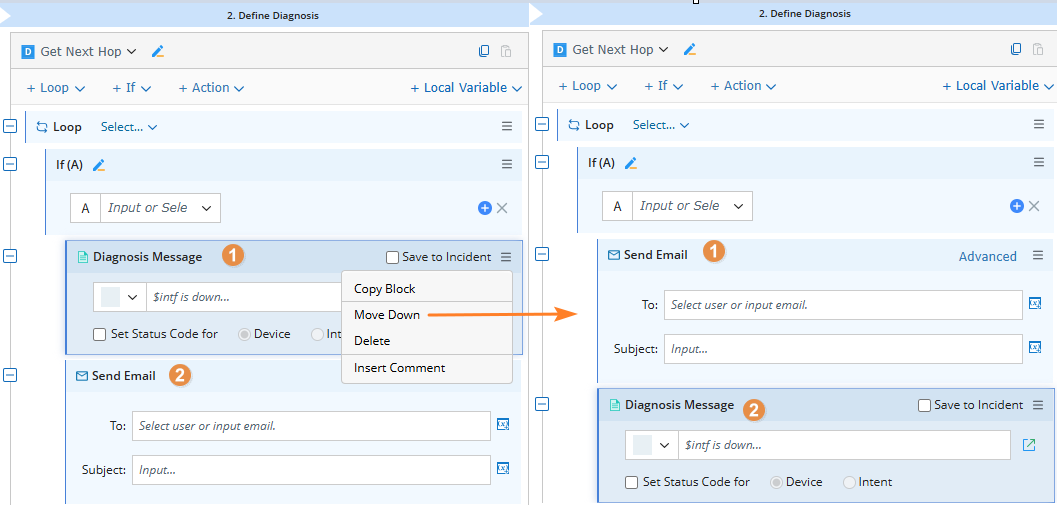Click blue plus icon in left If block

[485, 208]
